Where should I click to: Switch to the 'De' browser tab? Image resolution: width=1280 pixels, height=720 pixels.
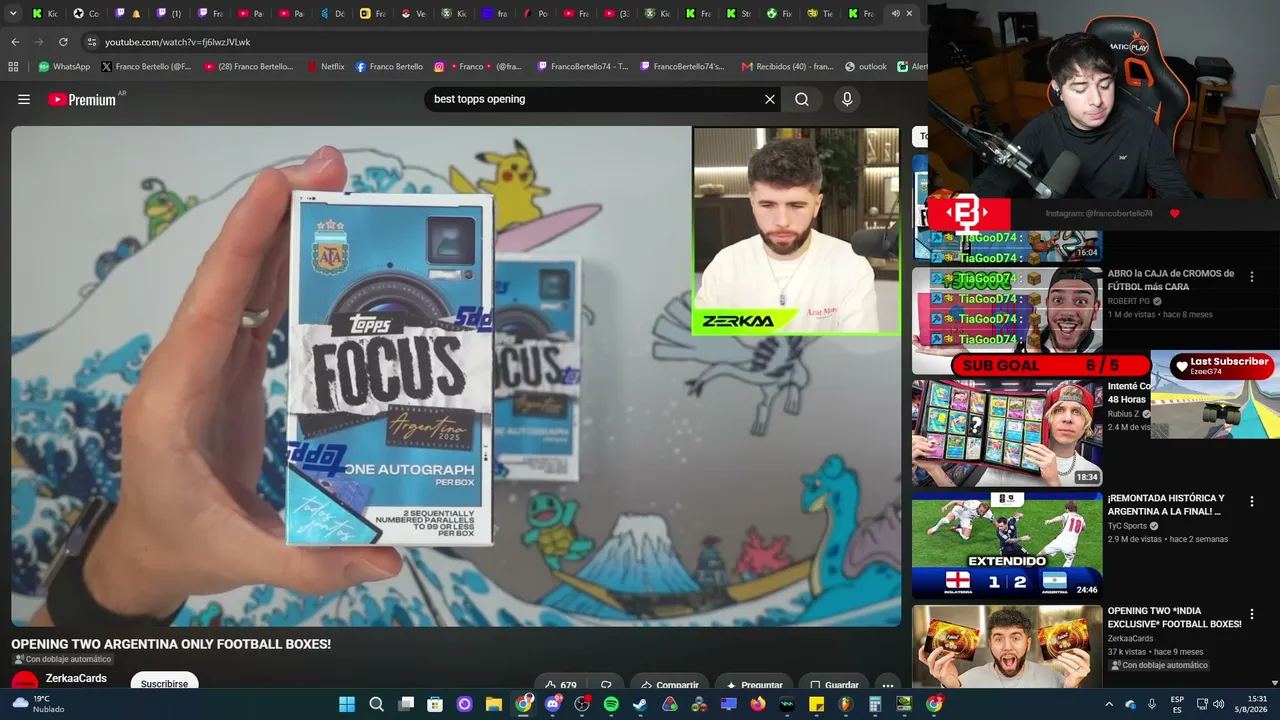pyautogui.click(x=333, y=14)
